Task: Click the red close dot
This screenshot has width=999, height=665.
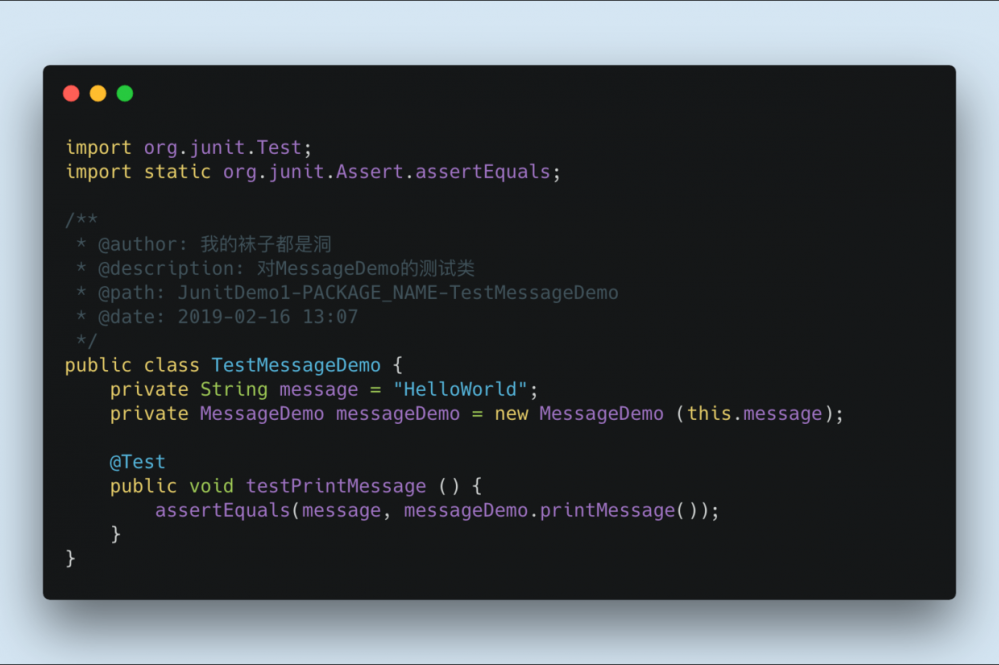Action: [x=71, y=94]
